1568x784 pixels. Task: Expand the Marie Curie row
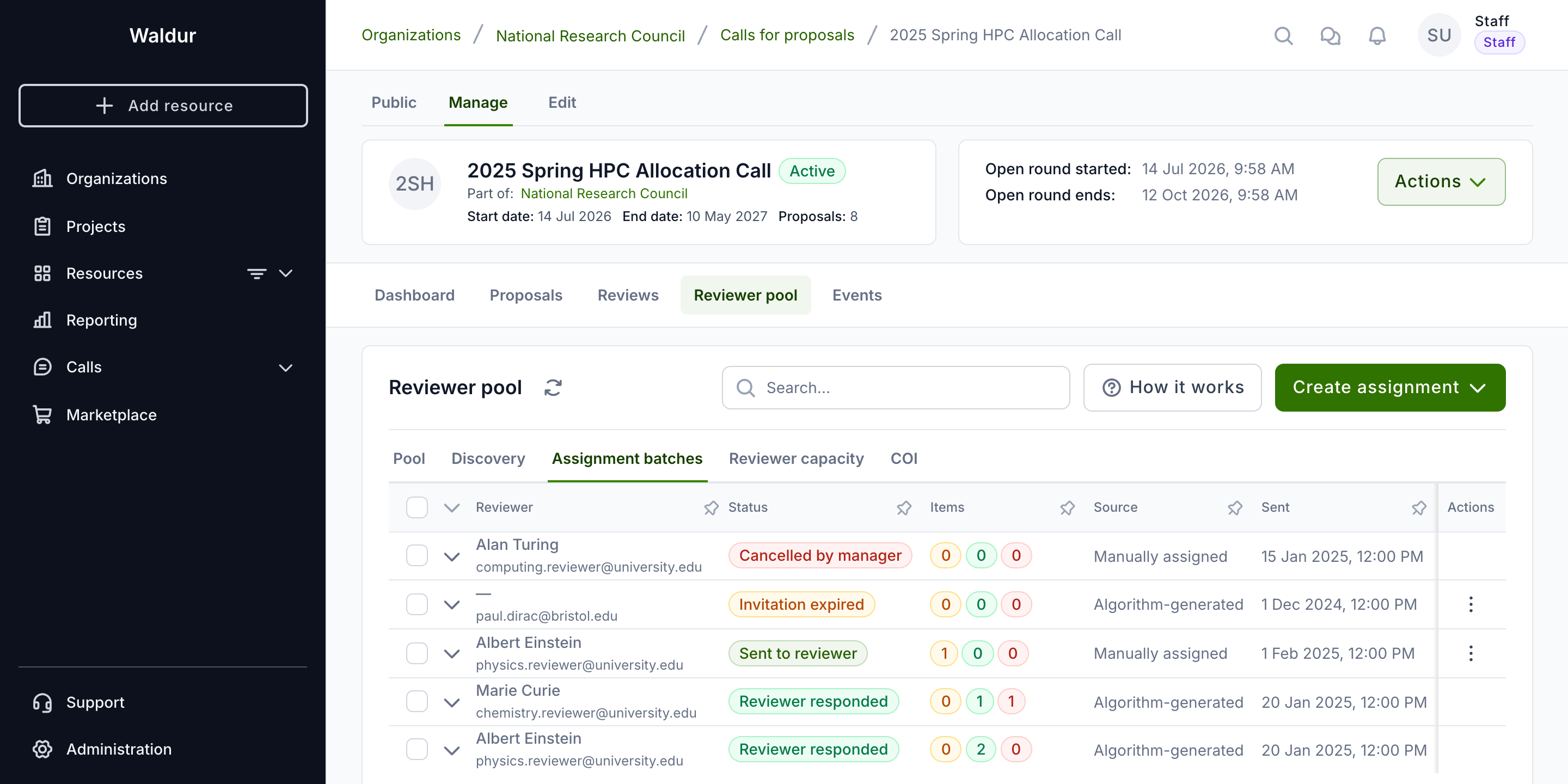click(452, 702)
